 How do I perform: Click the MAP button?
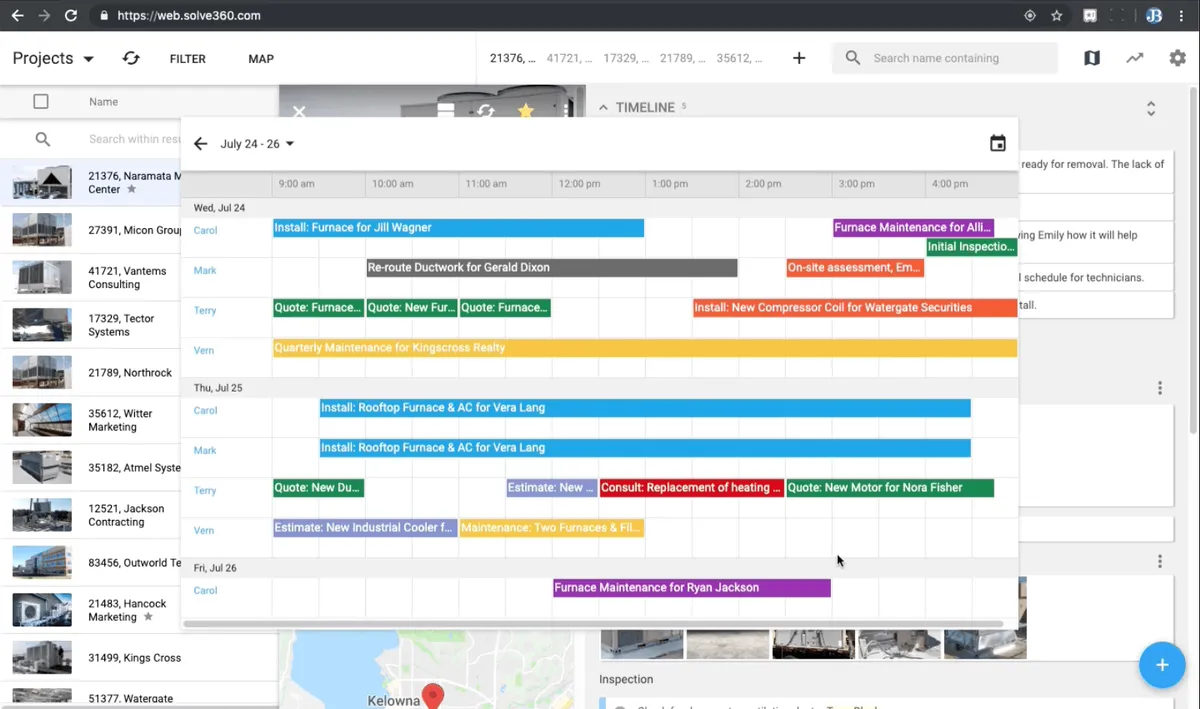point(261,59)
